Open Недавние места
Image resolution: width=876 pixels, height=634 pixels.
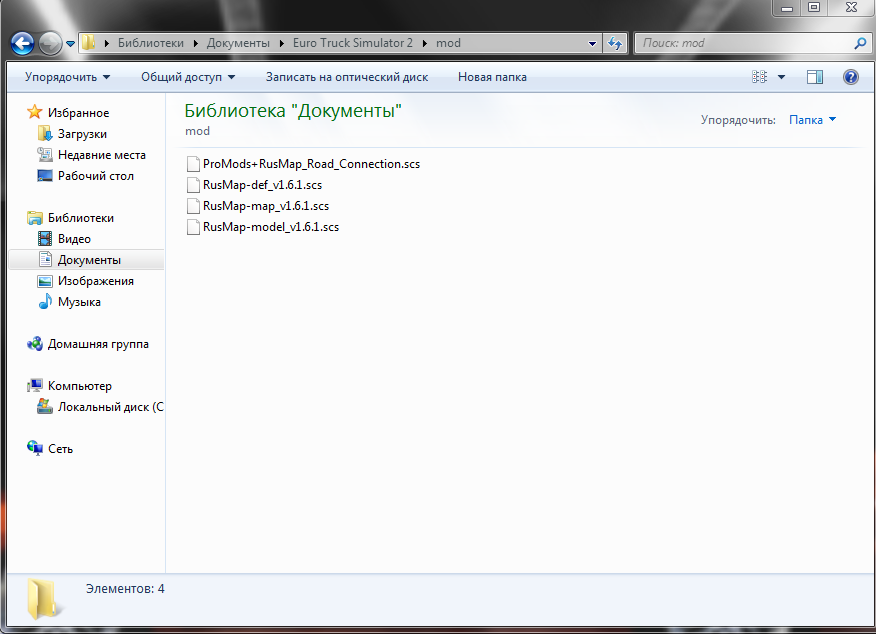coord(102,155)
